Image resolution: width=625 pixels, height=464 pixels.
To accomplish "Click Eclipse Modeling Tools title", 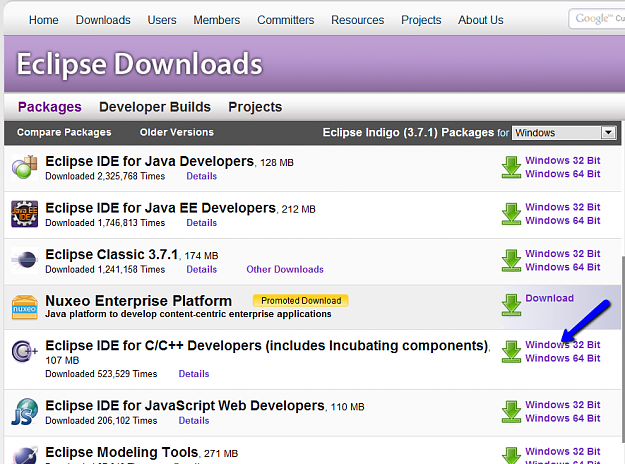I will coord(122,452).
